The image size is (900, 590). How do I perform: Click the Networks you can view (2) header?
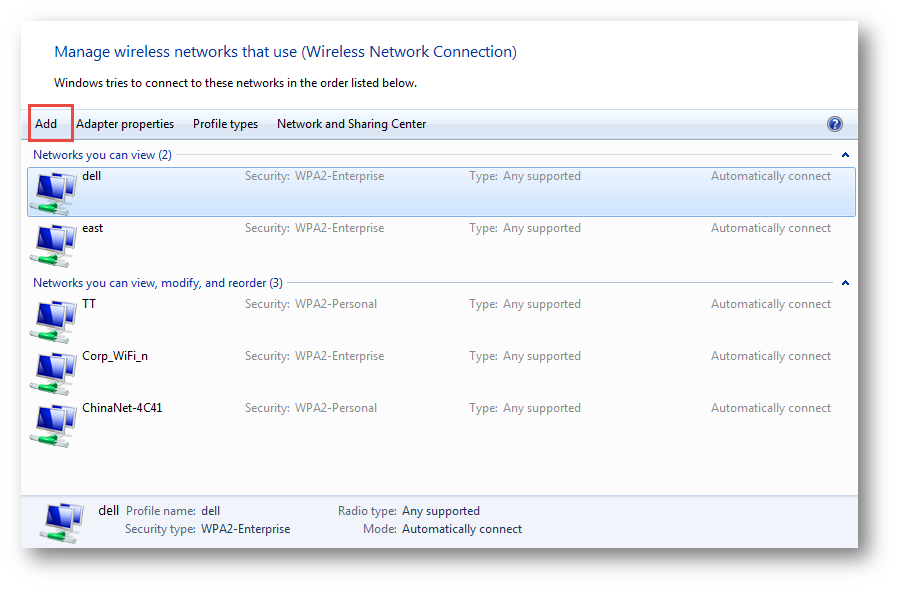pos(102,155)
